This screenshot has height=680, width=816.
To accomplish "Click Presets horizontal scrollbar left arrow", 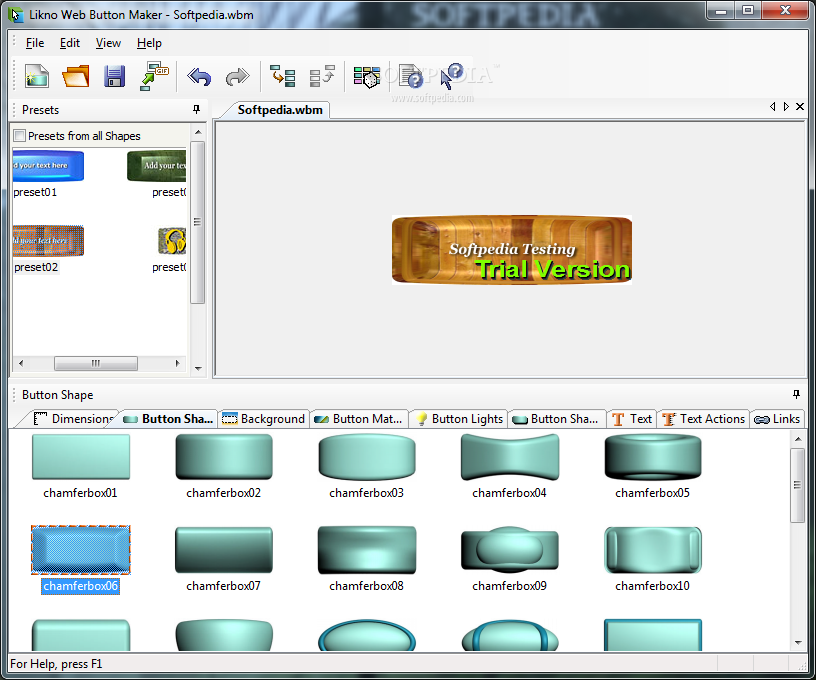I will point(21,363).
